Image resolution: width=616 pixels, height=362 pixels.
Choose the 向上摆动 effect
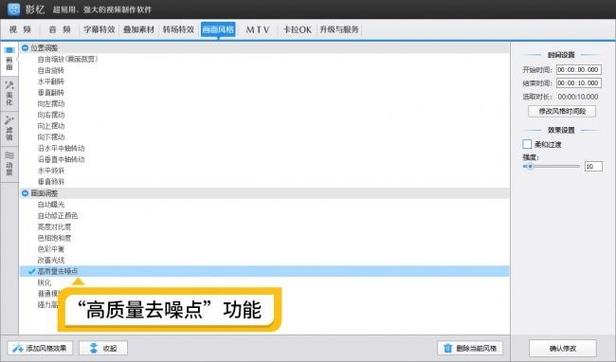tap(51, 126)
